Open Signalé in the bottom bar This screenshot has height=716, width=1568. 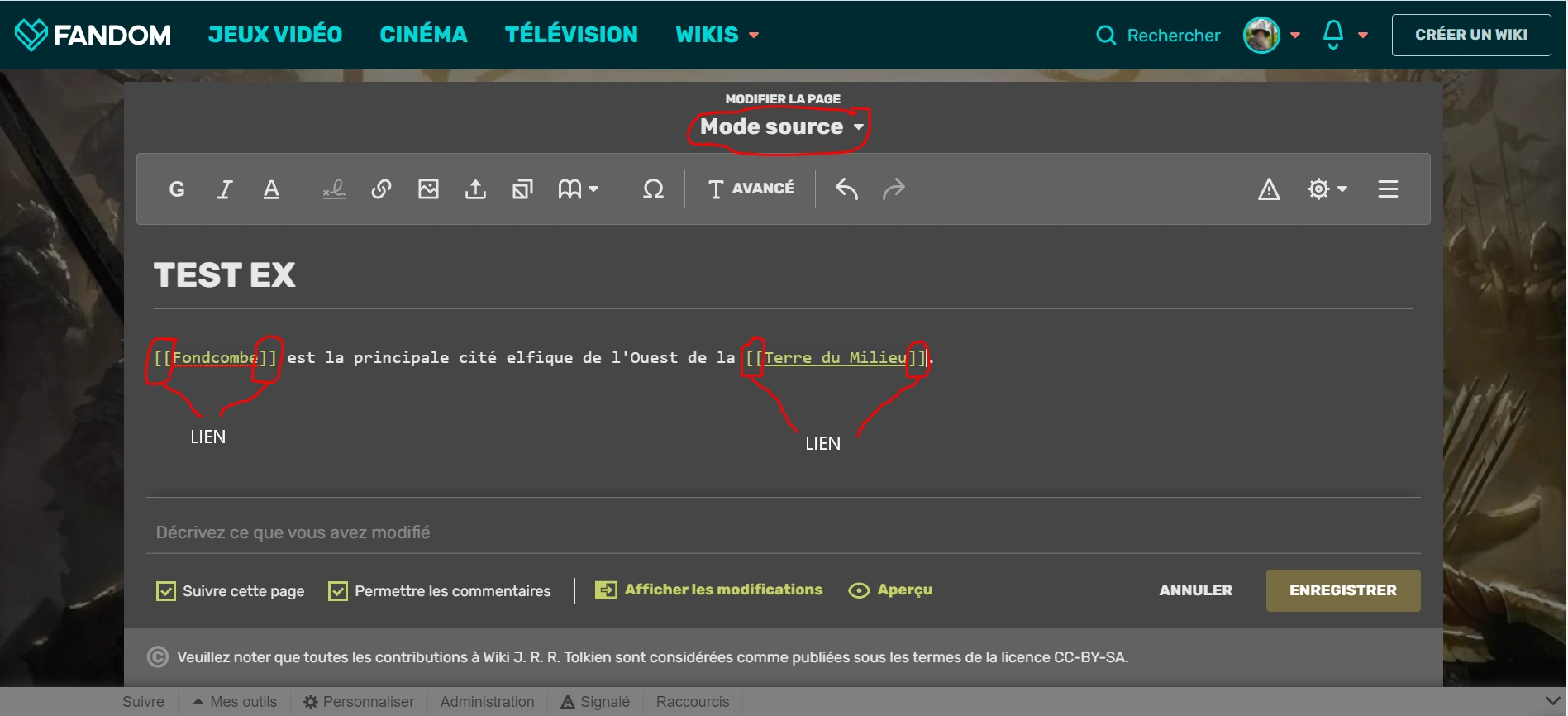595,702
